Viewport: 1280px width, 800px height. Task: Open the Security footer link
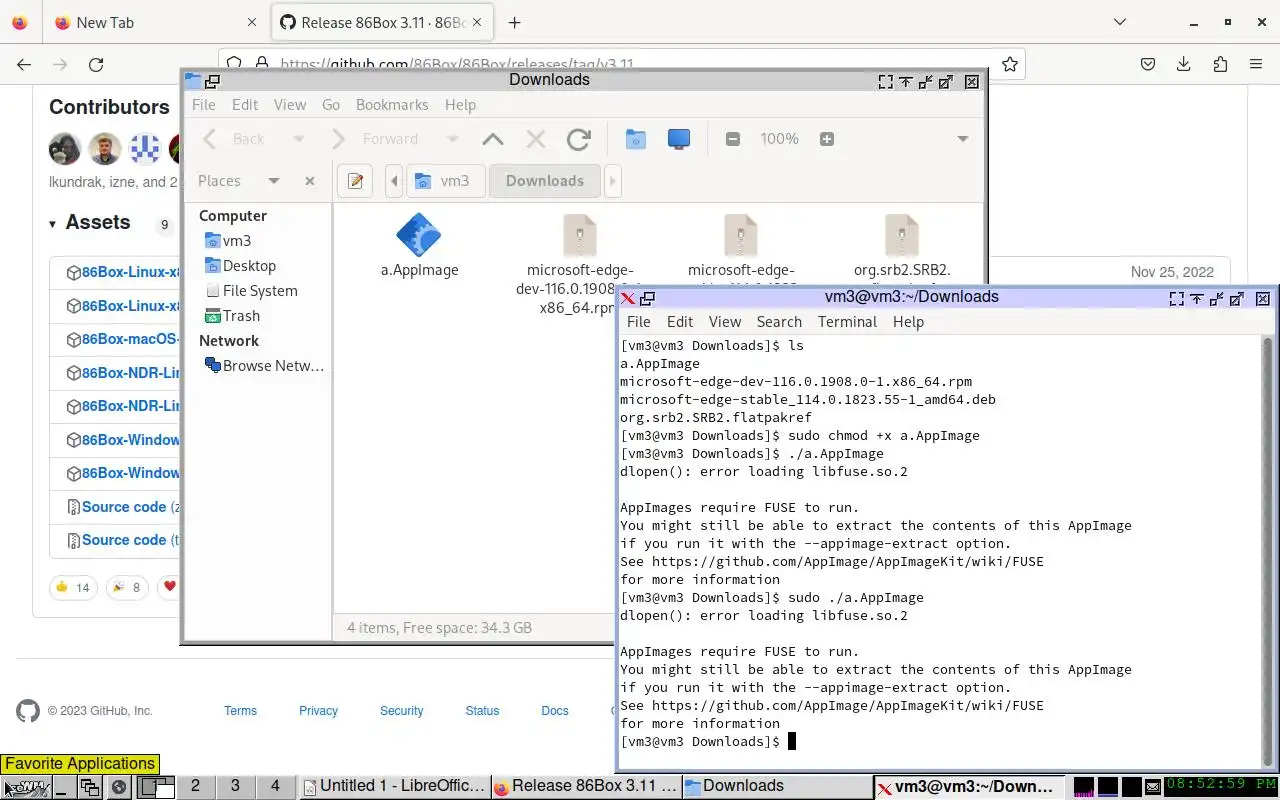point(401,711)
